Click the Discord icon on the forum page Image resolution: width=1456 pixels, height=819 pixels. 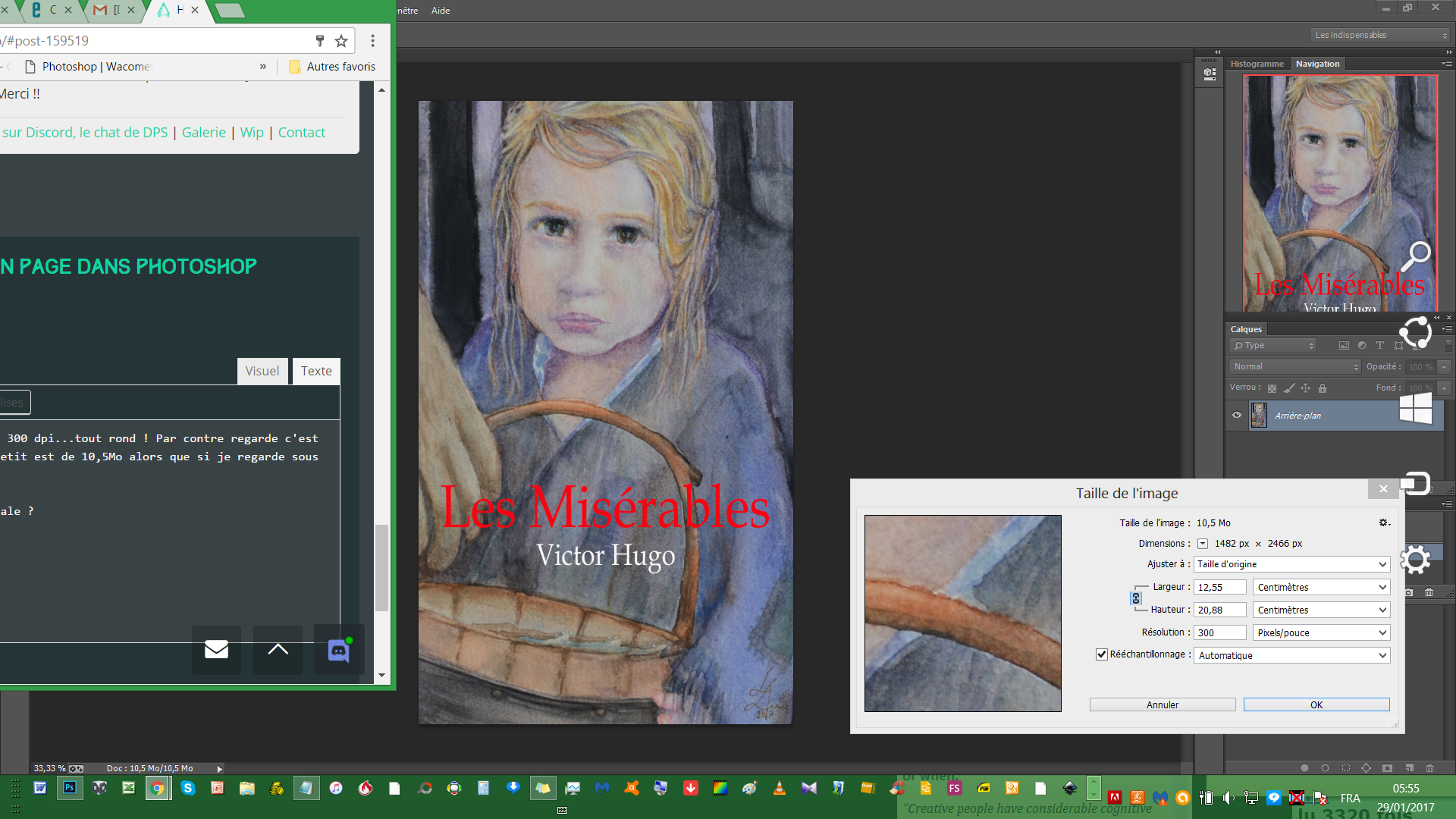pyautogui.click(x=339, y=650)
